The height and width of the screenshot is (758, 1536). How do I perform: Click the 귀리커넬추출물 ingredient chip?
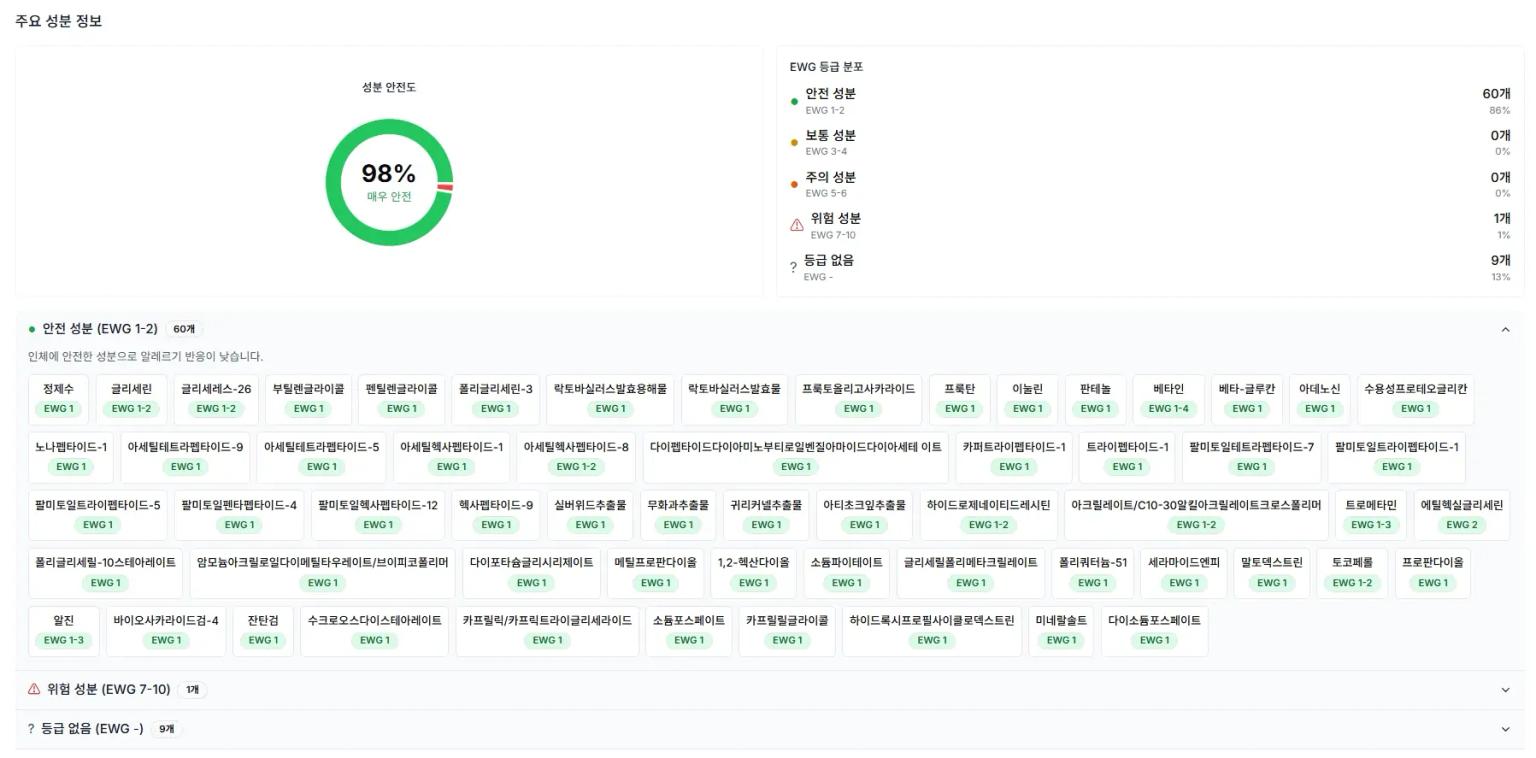pyautogui.click(x=766, y=515)
